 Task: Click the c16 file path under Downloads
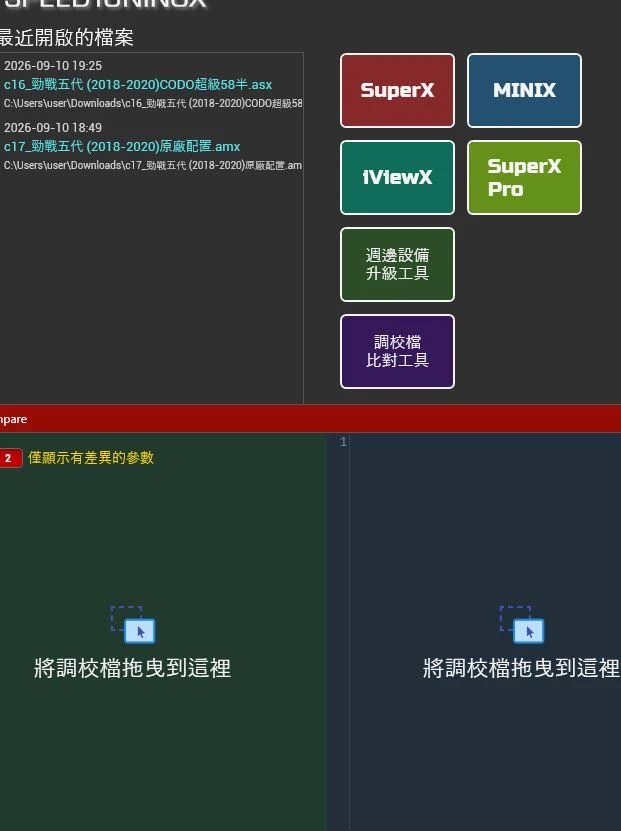153,103
